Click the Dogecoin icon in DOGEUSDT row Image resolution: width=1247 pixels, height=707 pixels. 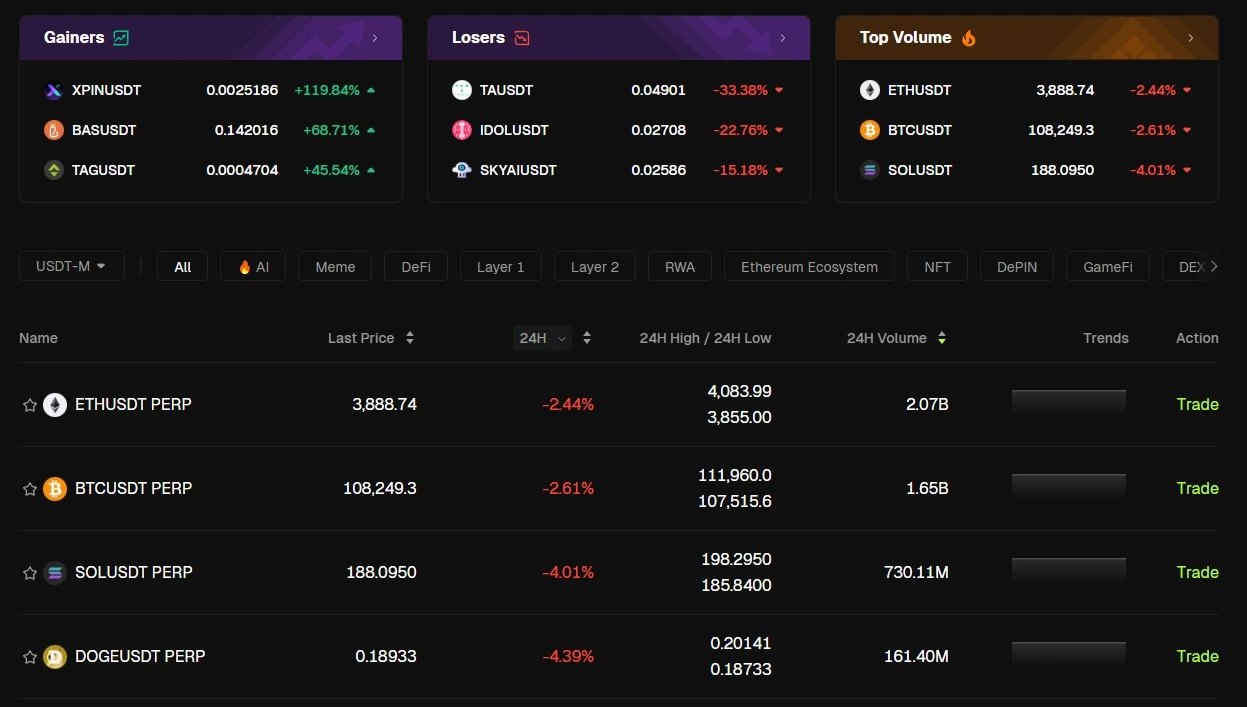point(55,657)
